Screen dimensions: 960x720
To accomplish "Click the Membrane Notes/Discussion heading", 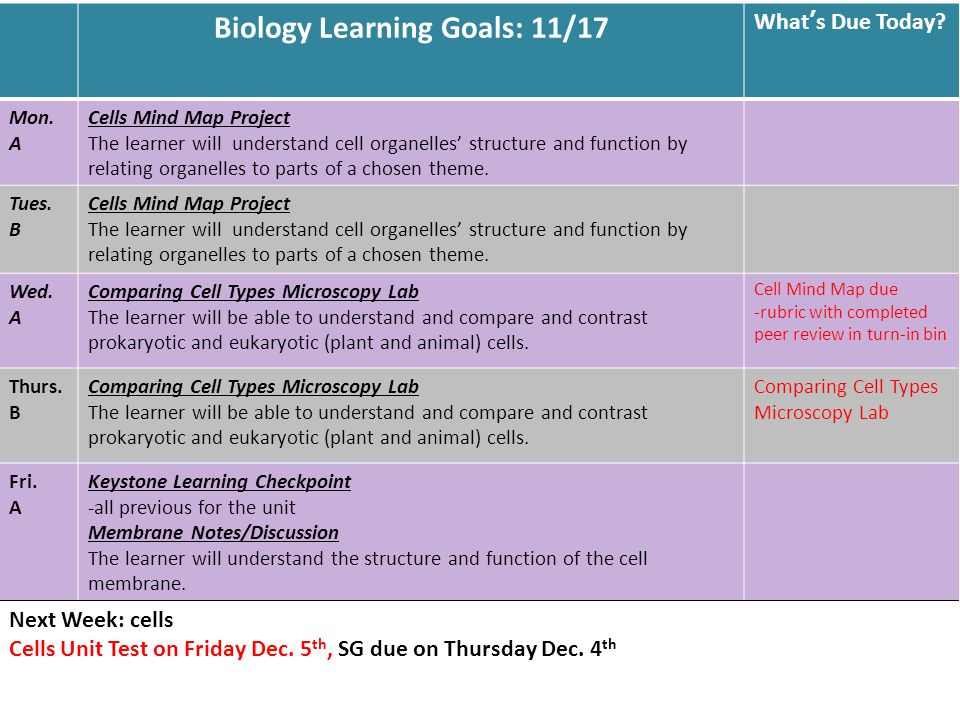I will tap(213, 532).
